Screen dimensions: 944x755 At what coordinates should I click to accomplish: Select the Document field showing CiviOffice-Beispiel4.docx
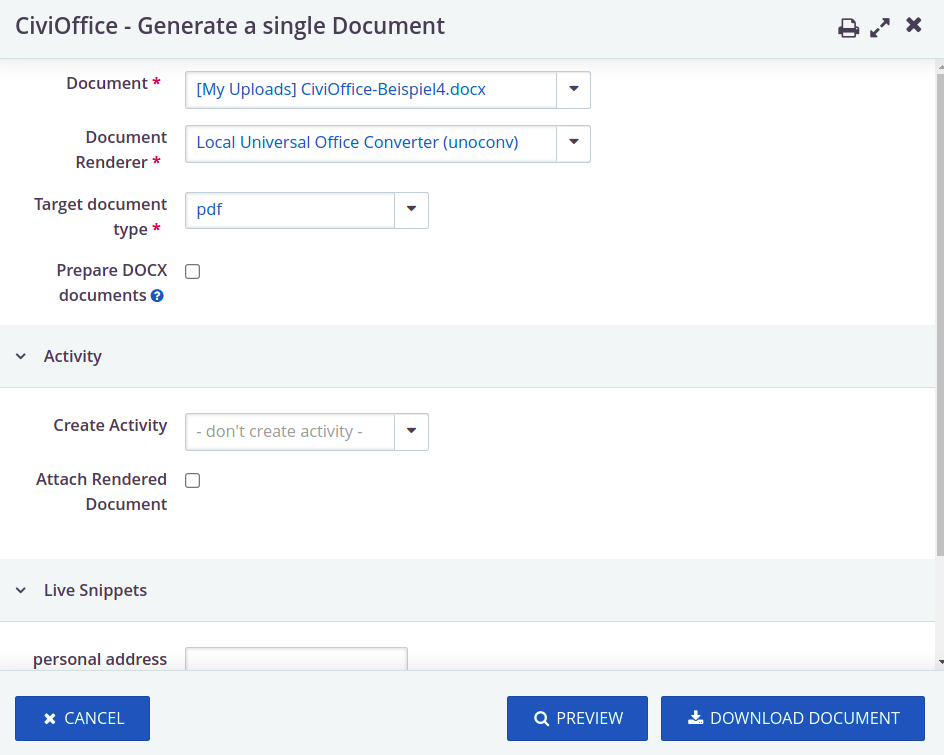(371, 90)
